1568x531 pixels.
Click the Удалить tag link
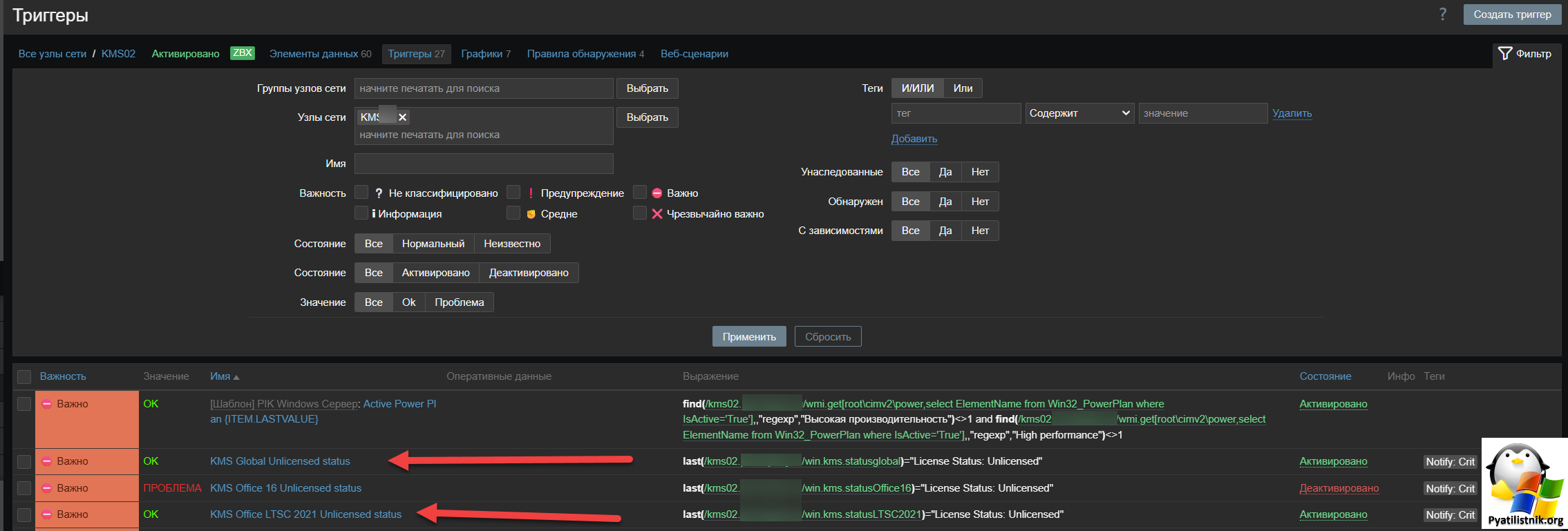click(1292, 113)
